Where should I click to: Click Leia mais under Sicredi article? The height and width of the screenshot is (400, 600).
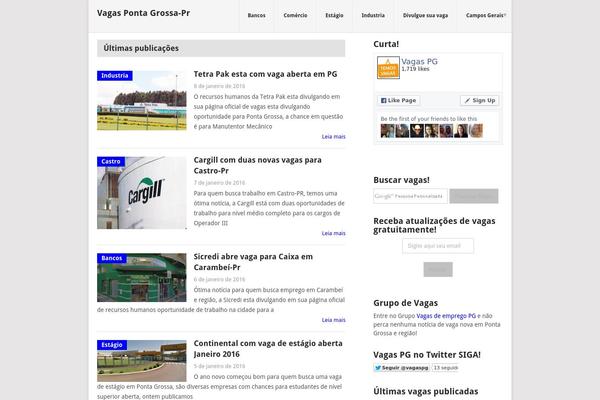[x=333, y=320]
